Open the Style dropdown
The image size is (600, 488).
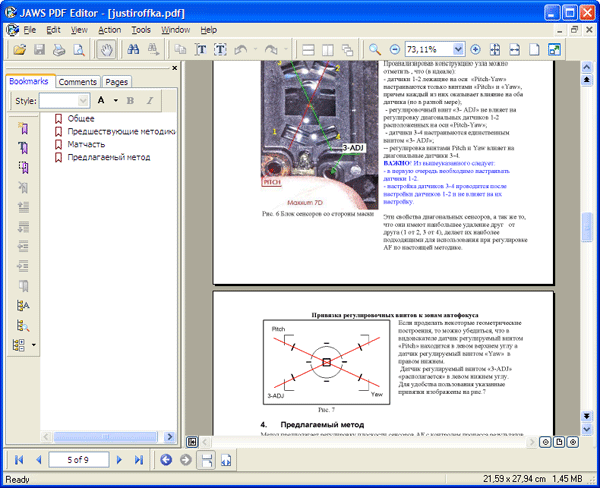(x=82, y=101)
